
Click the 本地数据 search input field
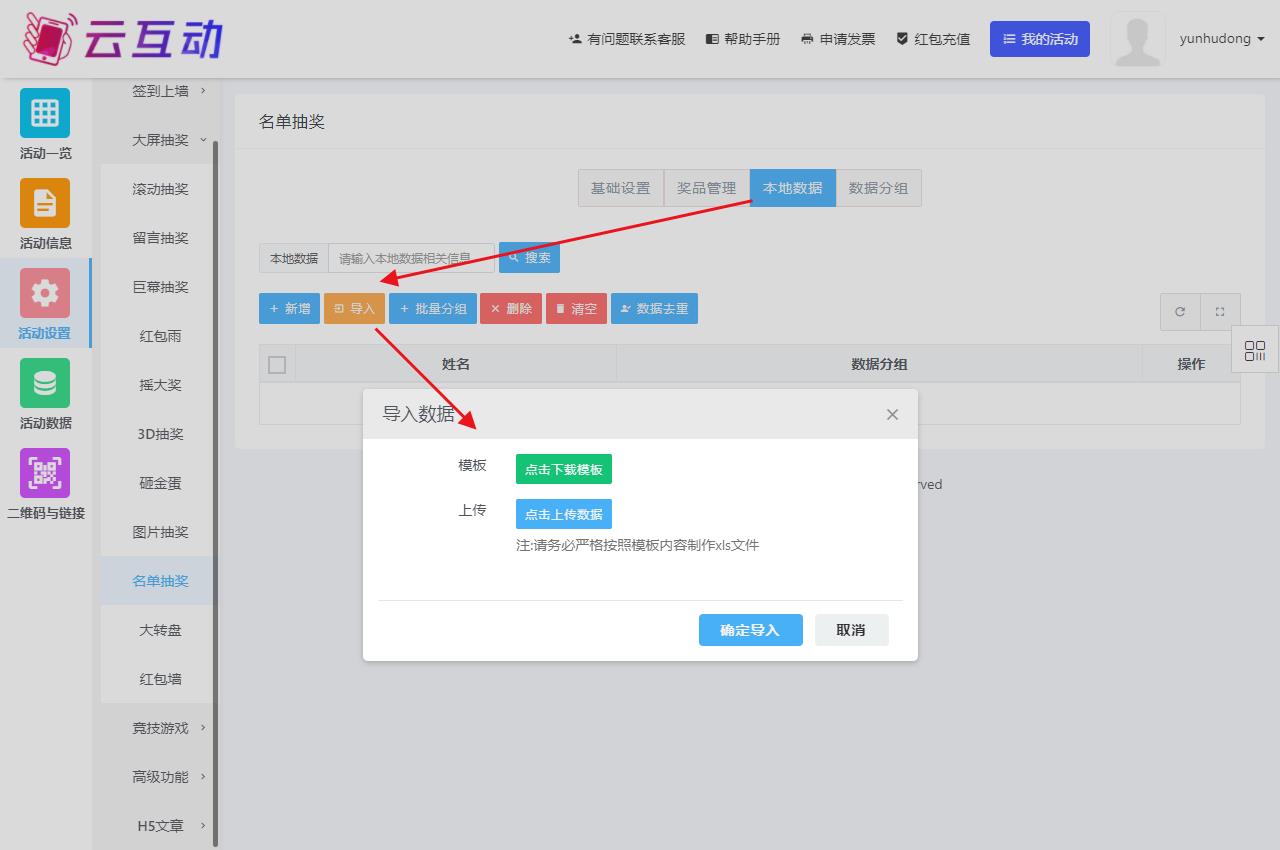(x=411, y=258)
